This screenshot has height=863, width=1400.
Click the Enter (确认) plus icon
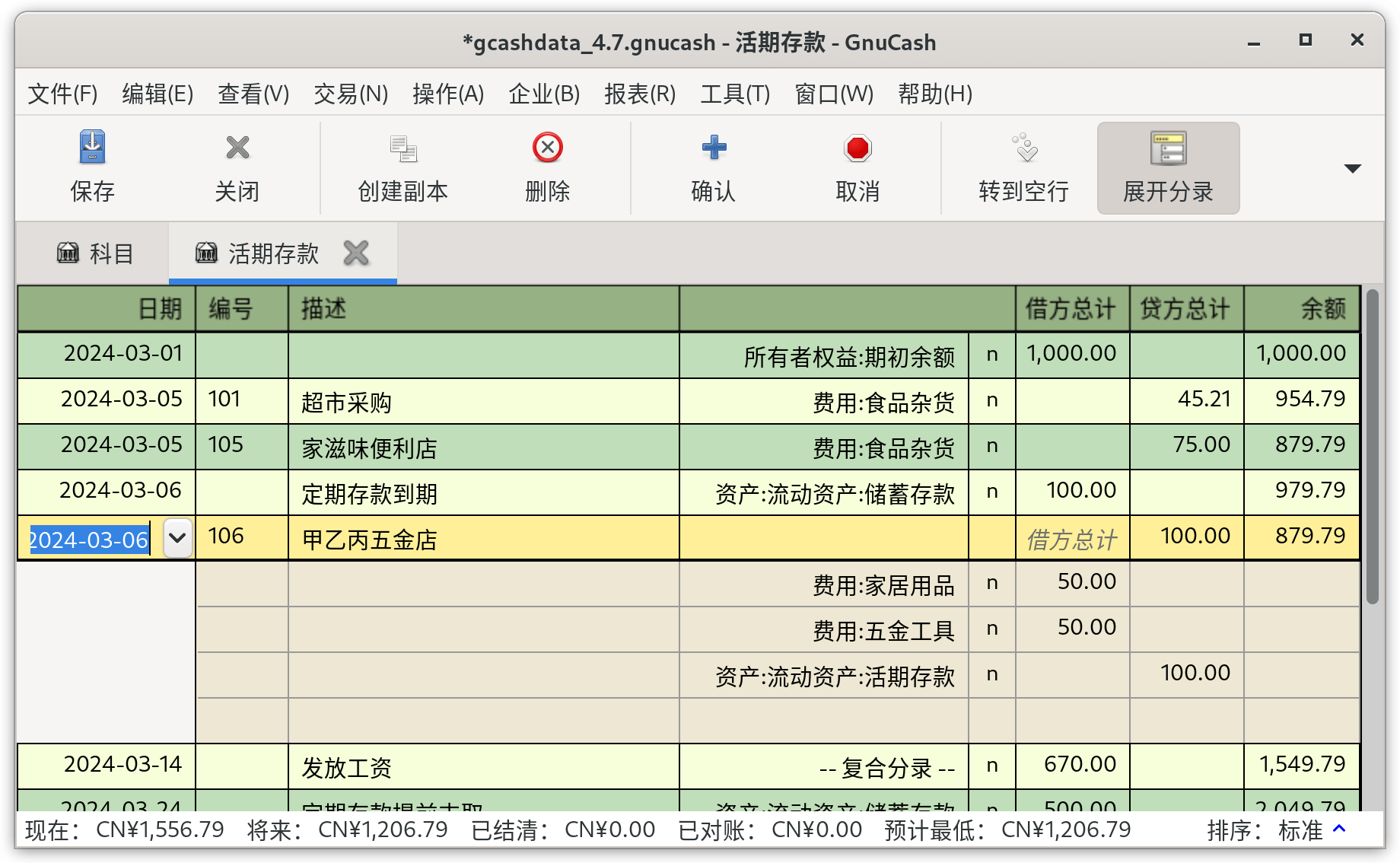pos(714,148)
